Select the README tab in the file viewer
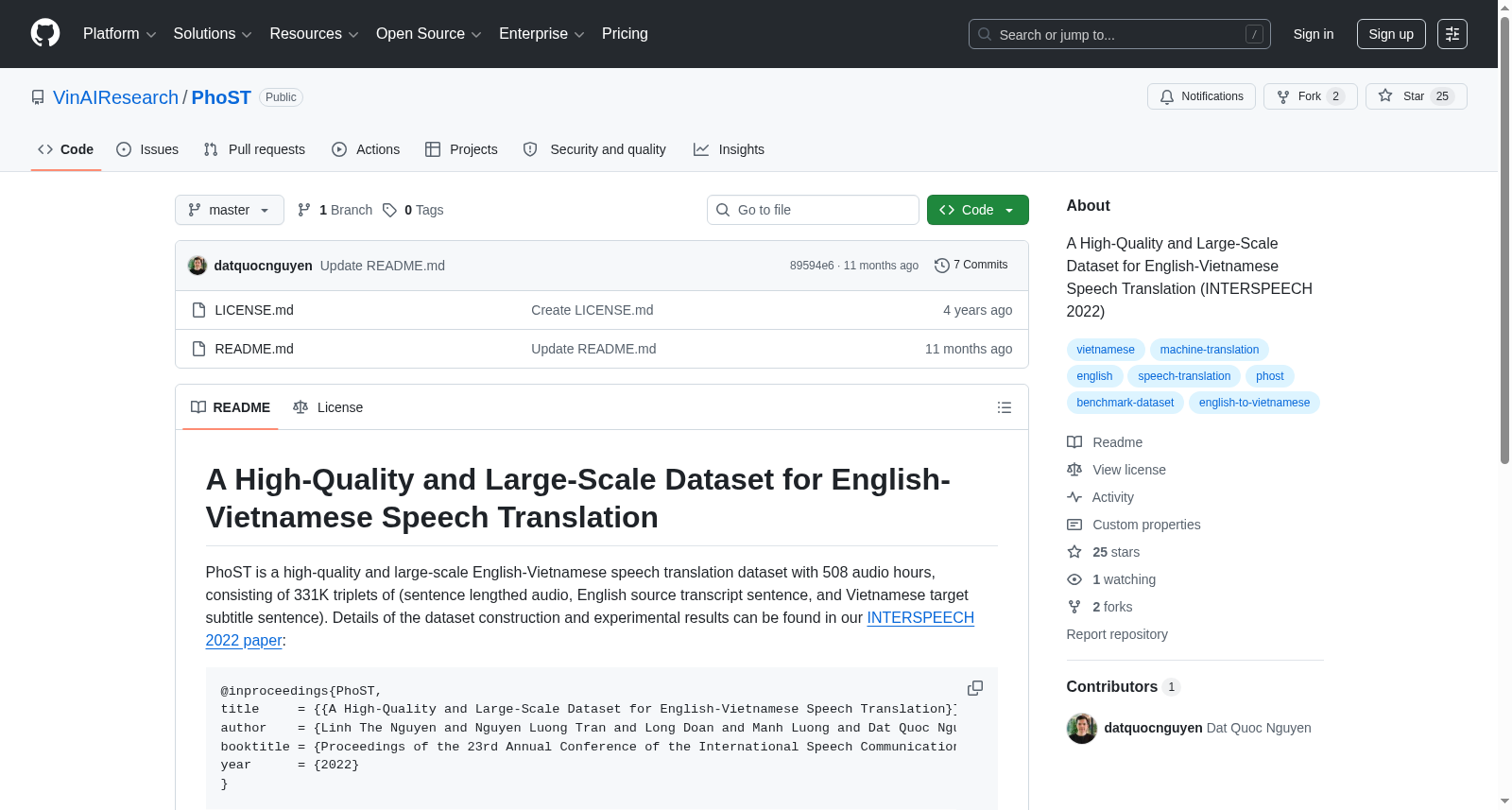Image resolution: width=1512 pixels, height=810 pixels. click(231, 407)
